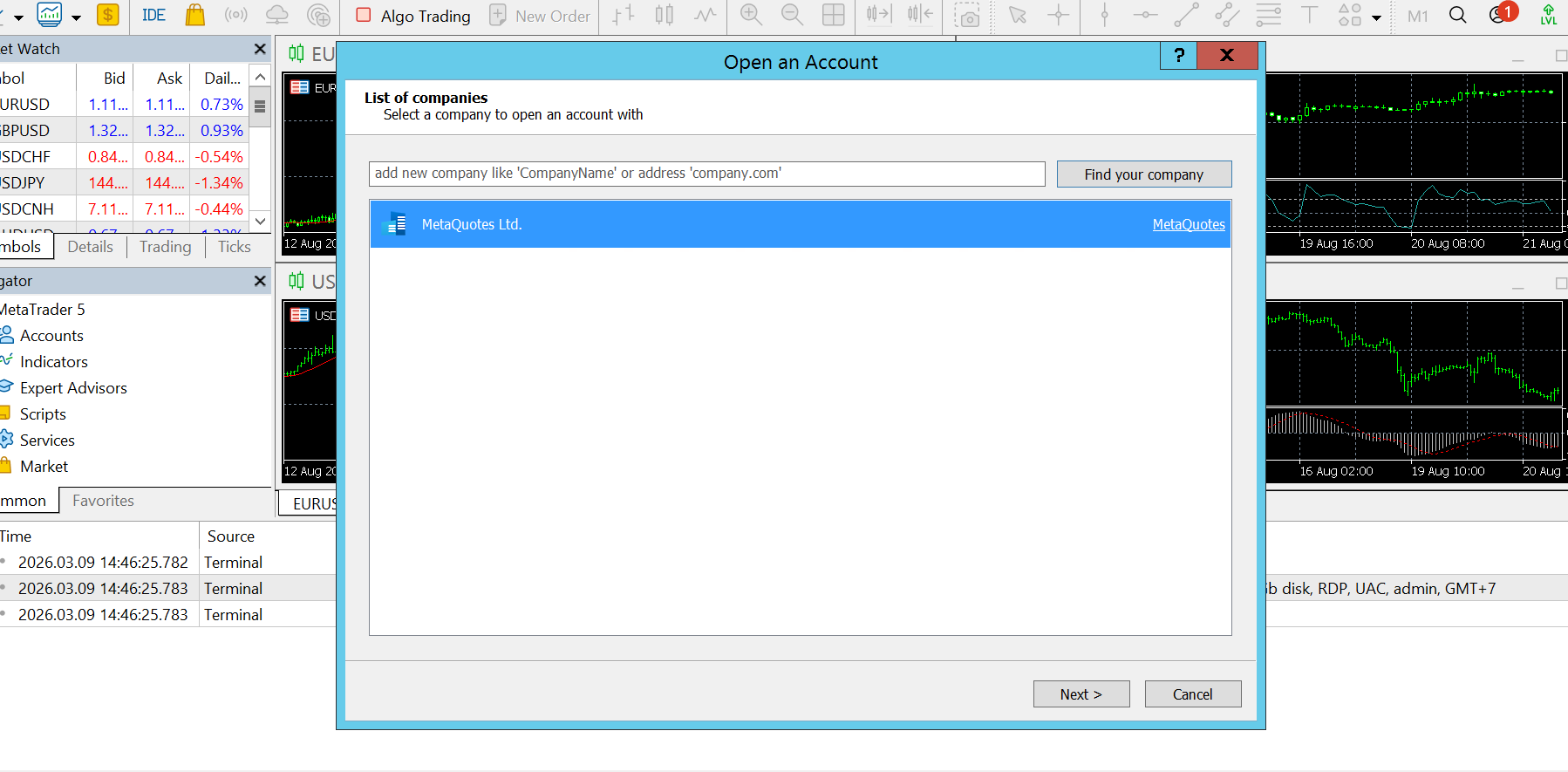
Task: Click the VPS cloud icon
Action: point(276,16)
